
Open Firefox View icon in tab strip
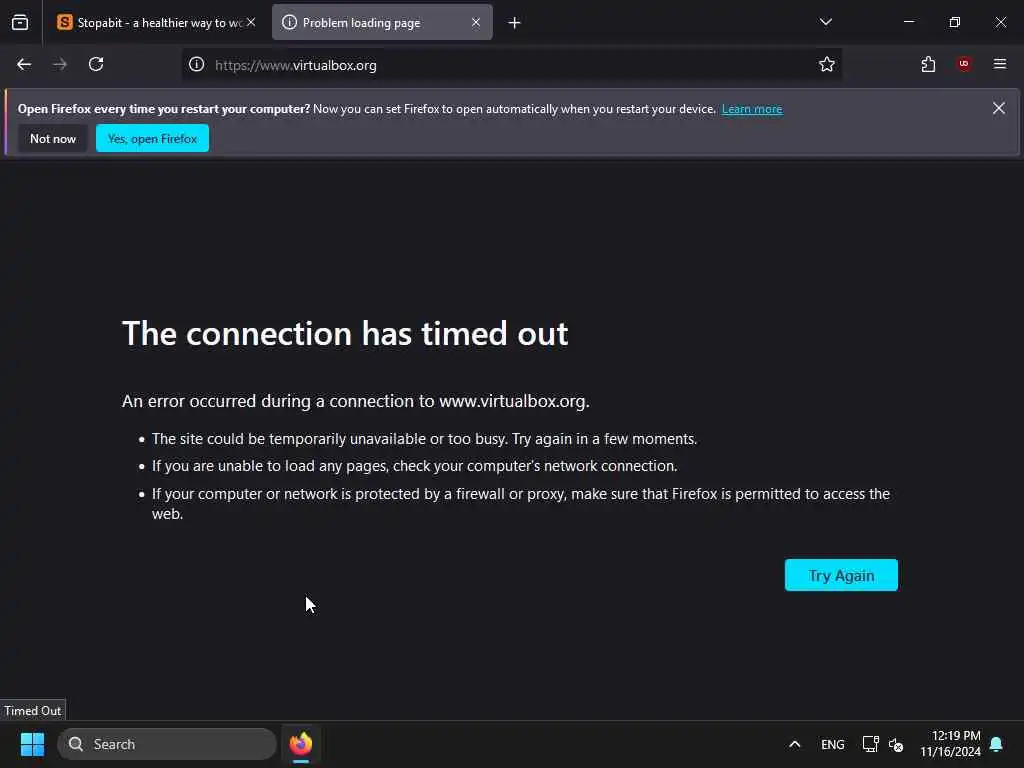point(20,22)
